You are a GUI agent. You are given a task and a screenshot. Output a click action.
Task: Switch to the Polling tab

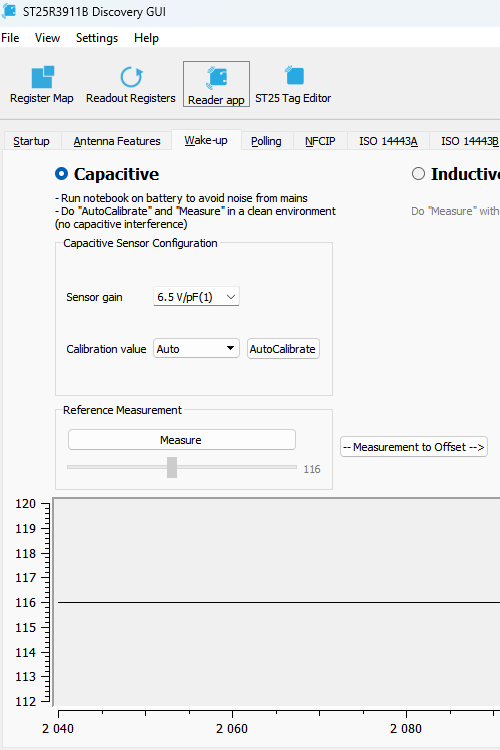click(x=266, y=141)
